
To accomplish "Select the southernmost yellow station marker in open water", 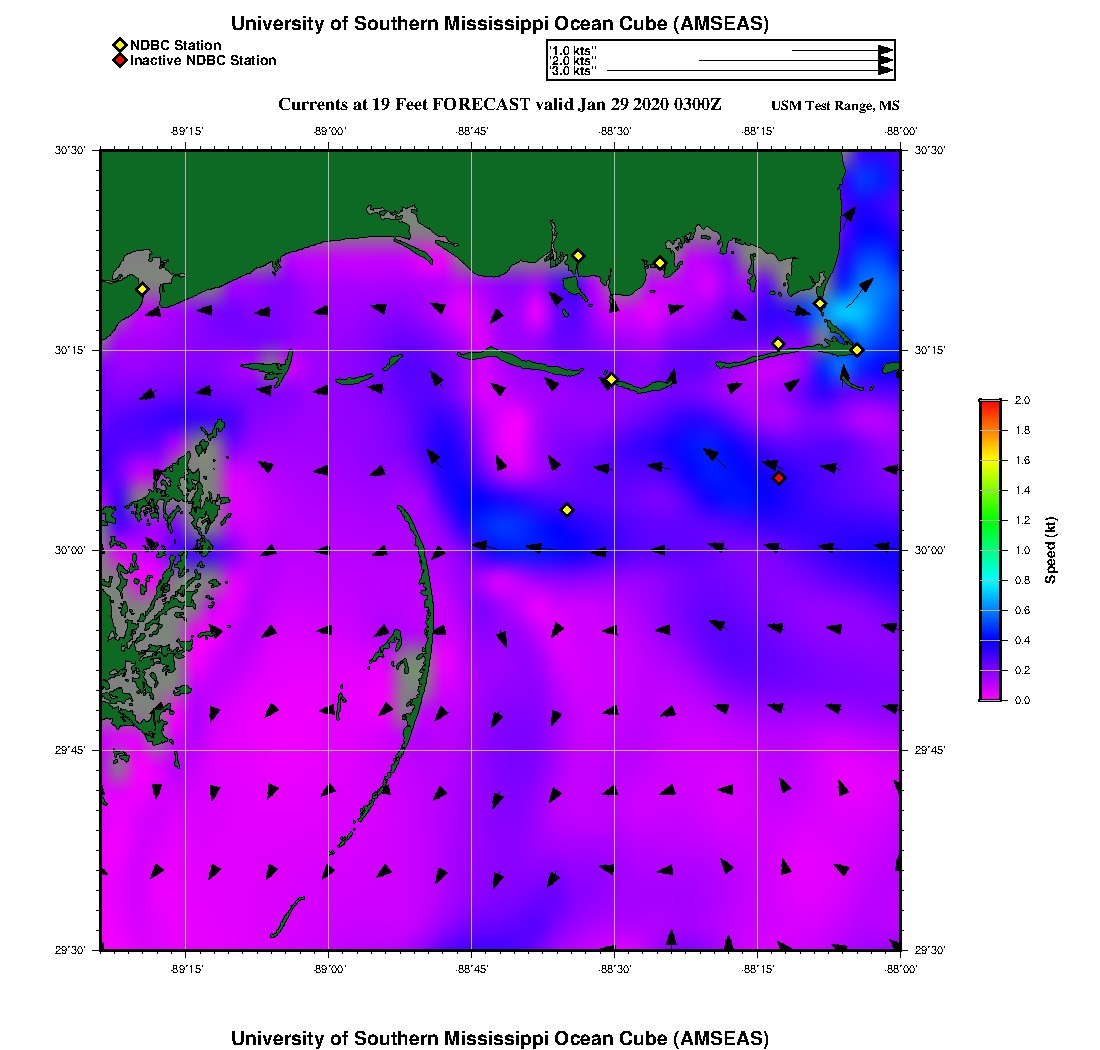I will click(567, 510).
